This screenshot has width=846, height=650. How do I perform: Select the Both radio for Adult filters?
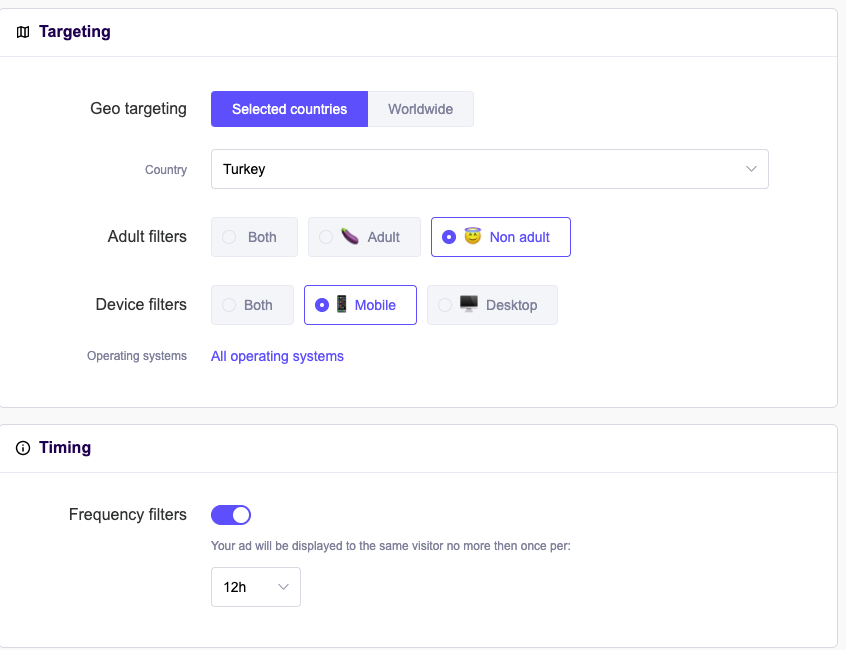point(229,237)
